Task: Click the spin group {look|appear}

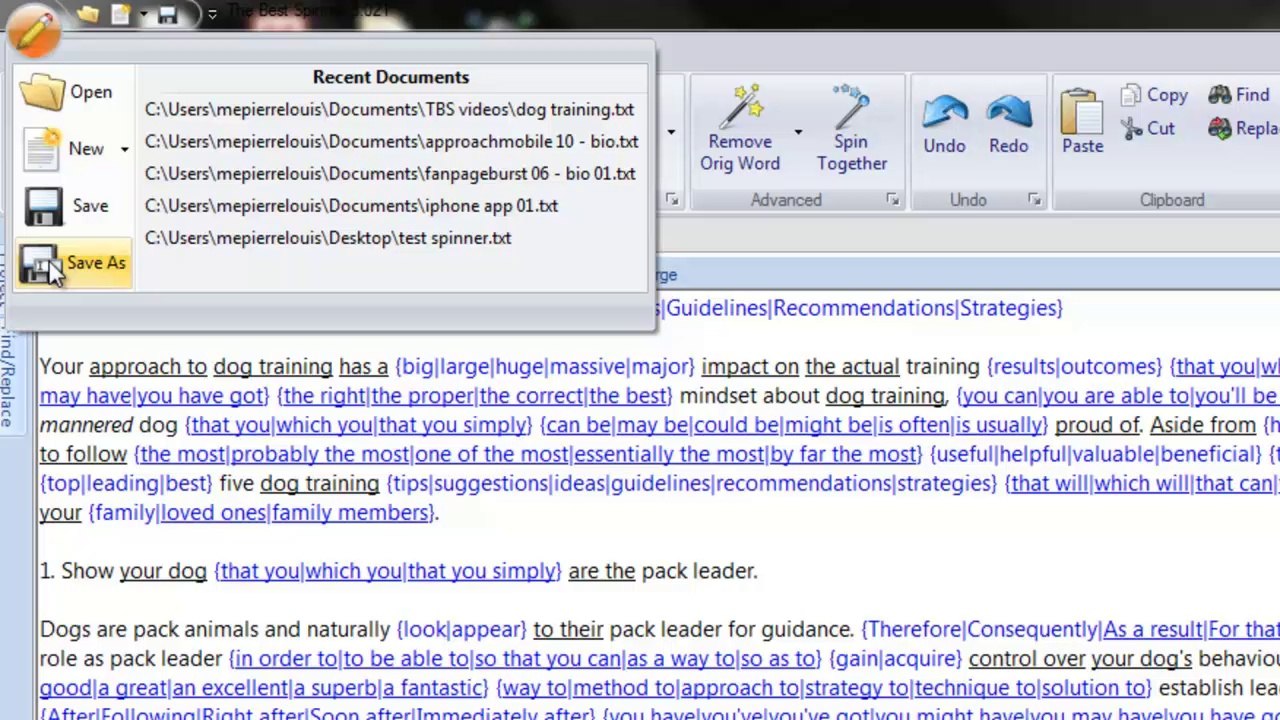Action: [x=461, y=630]
